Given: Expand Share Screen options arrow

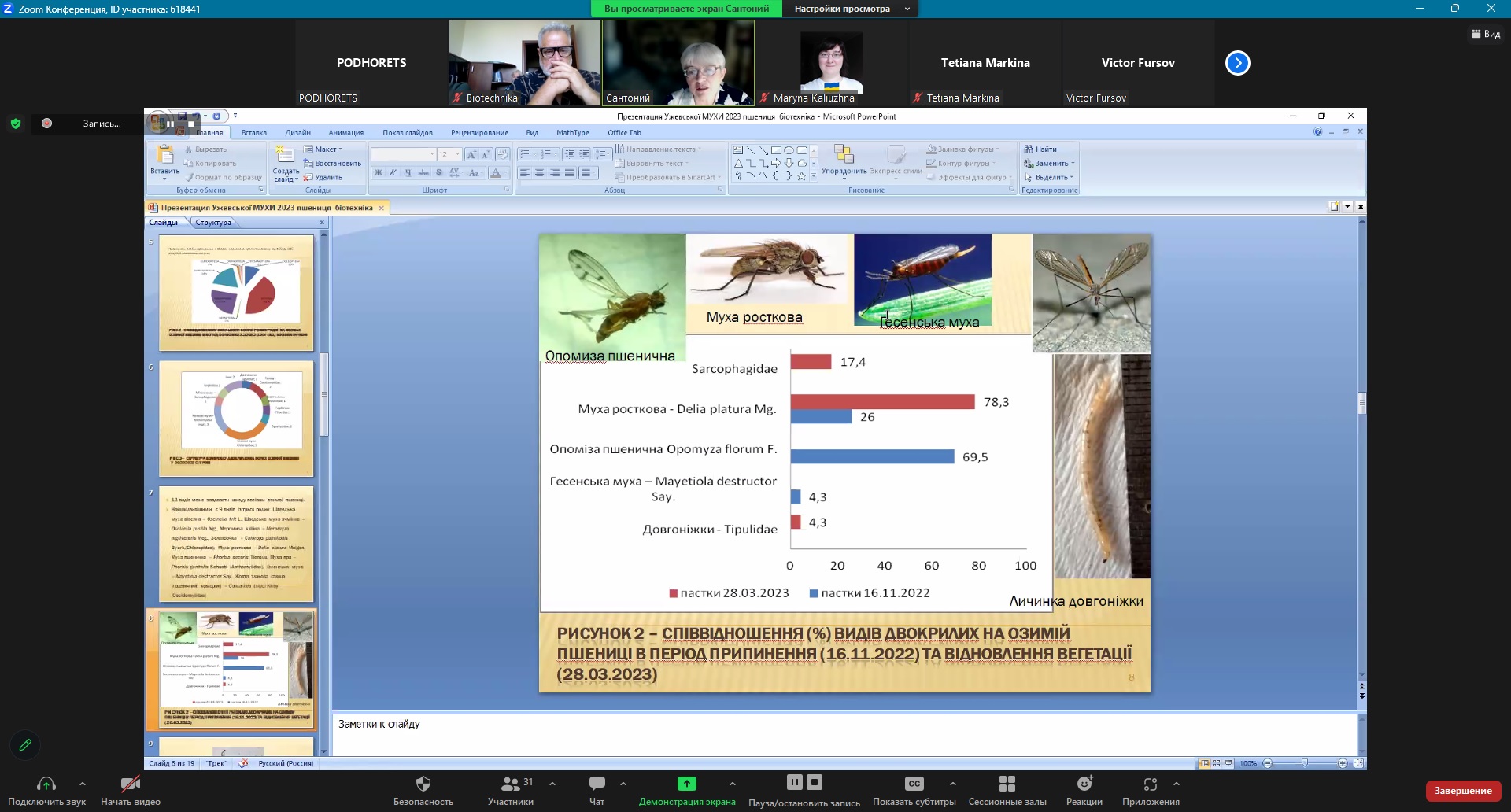Looking at the screenshot, I should point(733,784).
